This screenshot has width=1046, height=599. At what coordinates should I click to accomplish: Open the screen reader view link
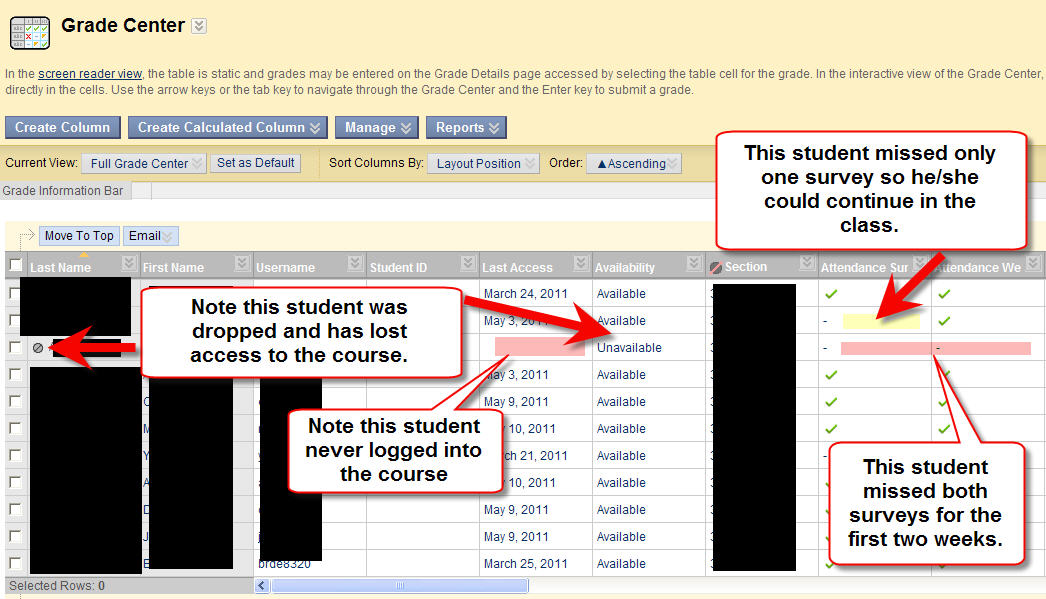(x=90, y=74)
